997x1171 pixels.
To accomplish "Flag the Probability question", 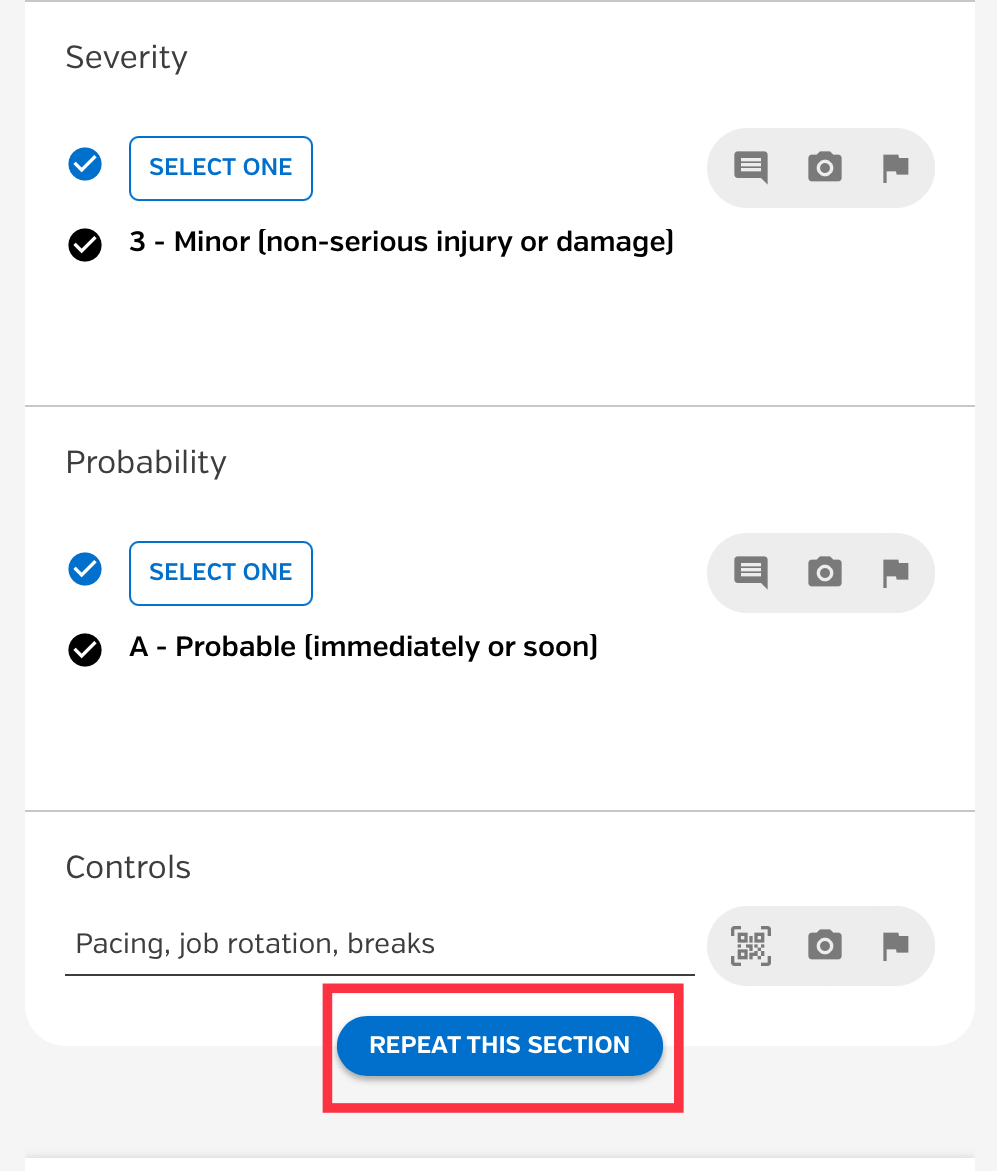I will click(895, 573).
